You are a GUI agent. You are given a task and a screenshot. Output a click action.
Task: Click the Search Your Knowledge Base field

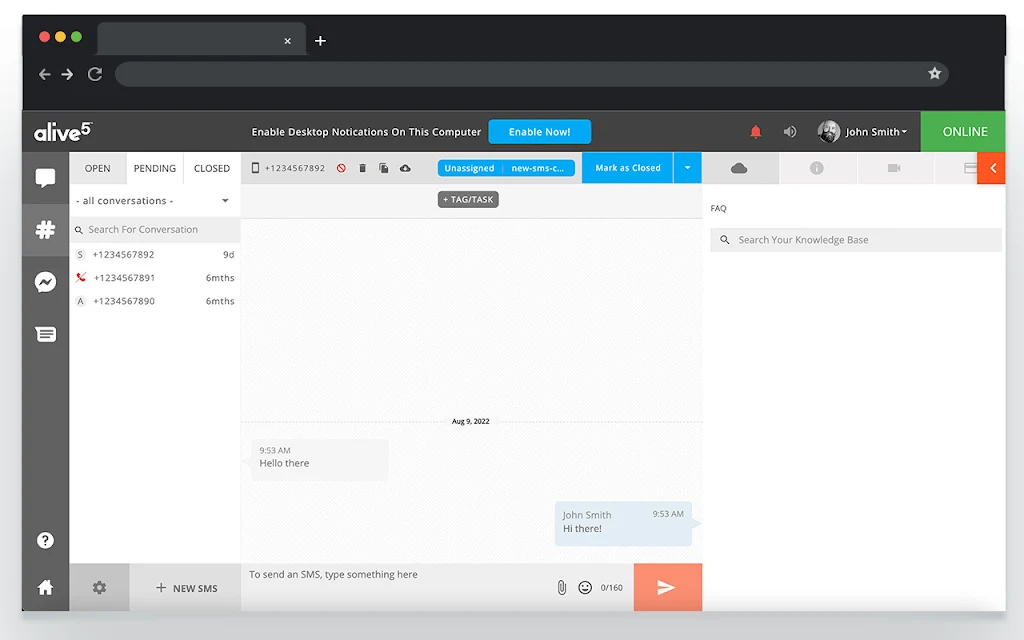click(x=856, y=240)
